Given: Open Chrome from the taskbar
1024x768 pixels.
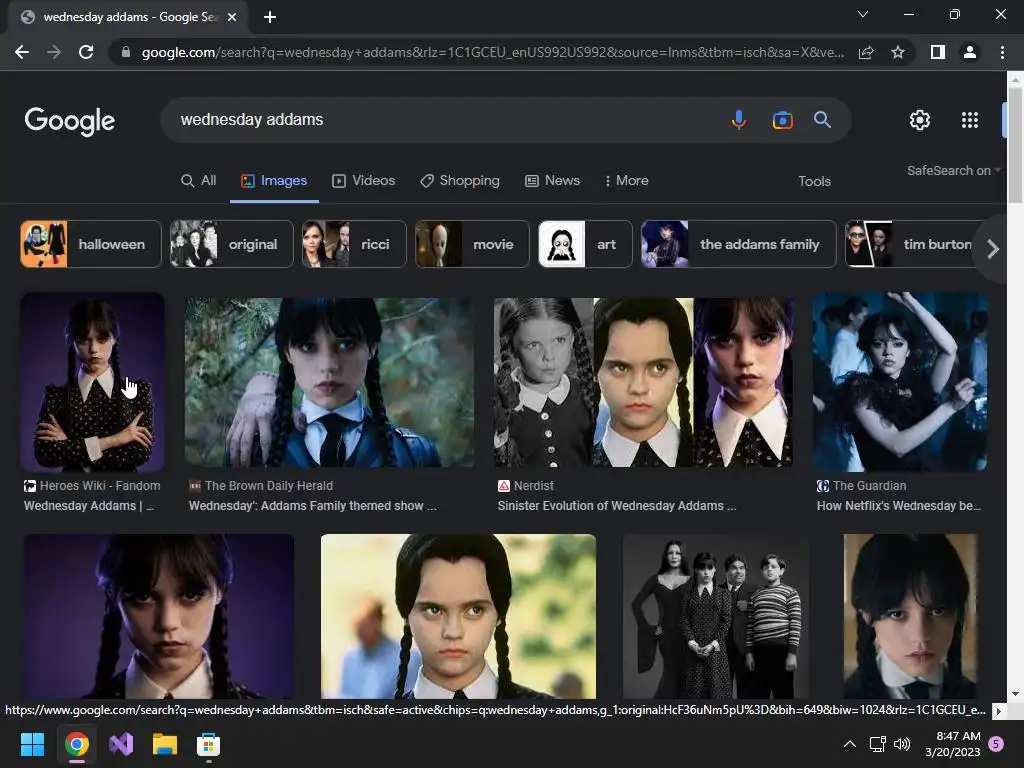Looking at the screenshot, I should (x=76, y=744).
